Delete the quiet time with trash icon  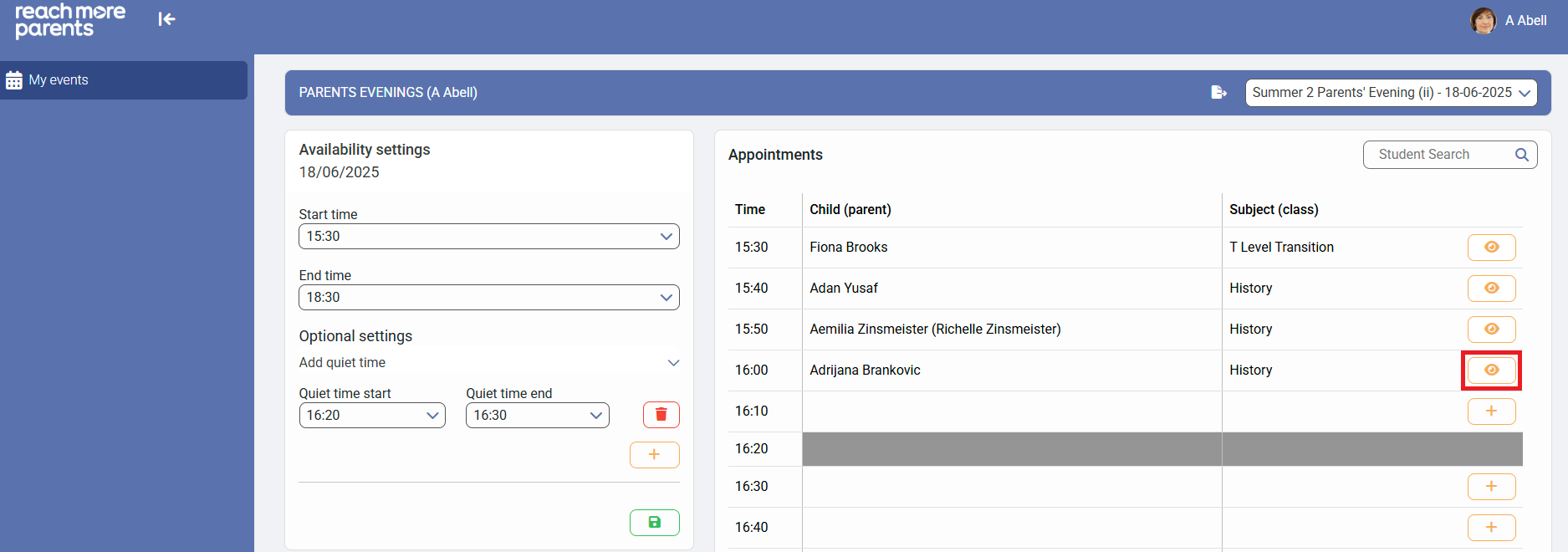click(661, 415)
